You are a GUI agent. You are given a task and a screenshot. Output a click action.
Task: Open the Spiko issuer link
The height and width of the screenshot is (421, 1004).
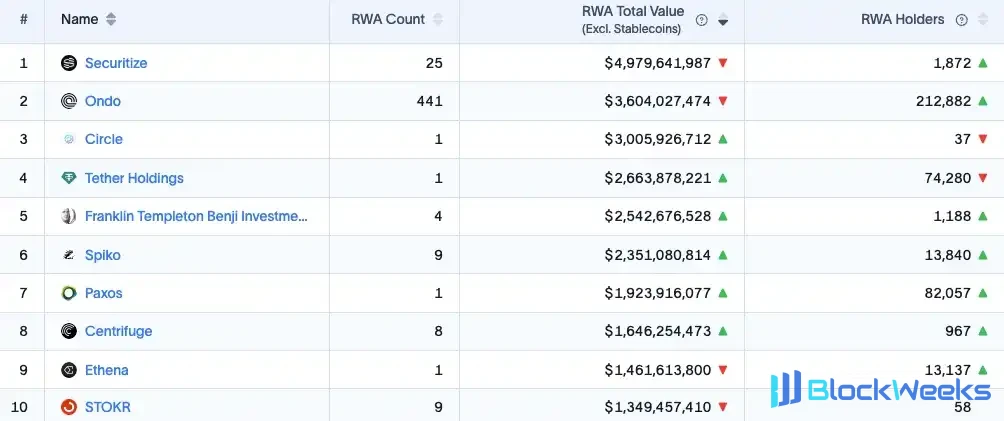pyautogui.click(x=102, y=255)
